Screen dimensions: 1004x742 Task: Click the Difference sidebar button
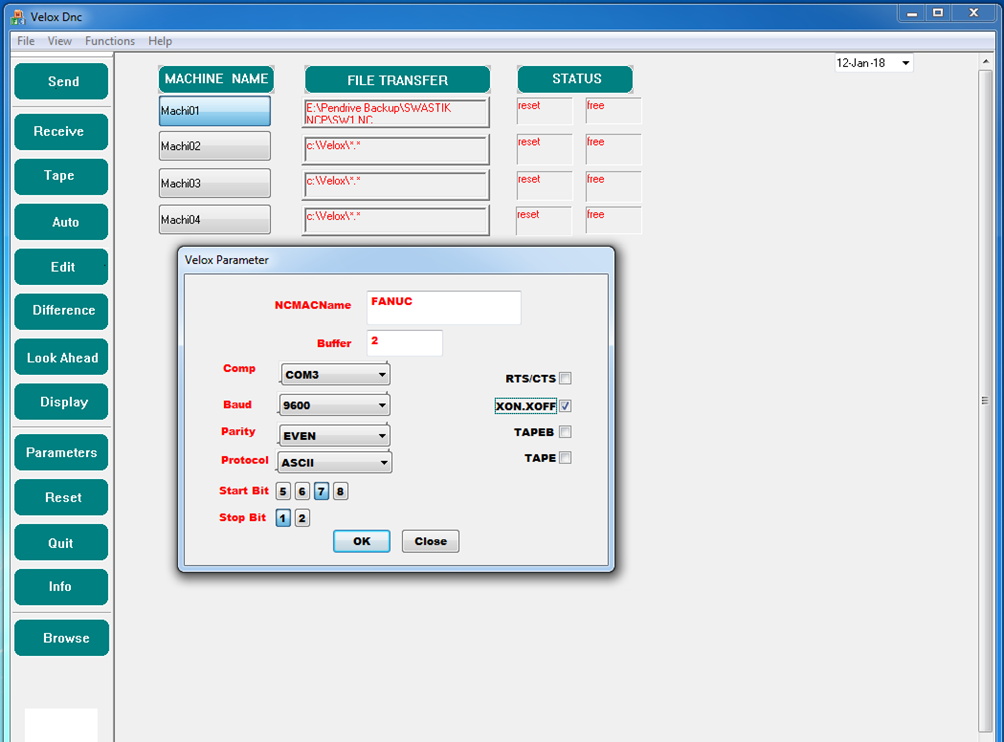(61, 311)
